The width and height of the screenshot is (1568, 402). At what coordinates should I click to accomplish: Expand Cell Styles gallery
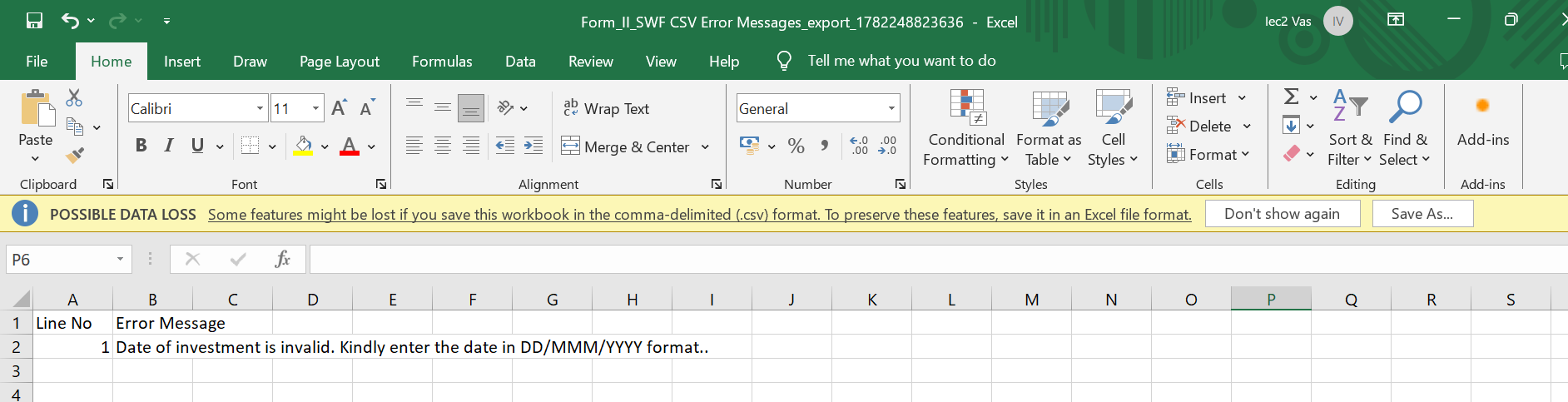[1113, 127]
